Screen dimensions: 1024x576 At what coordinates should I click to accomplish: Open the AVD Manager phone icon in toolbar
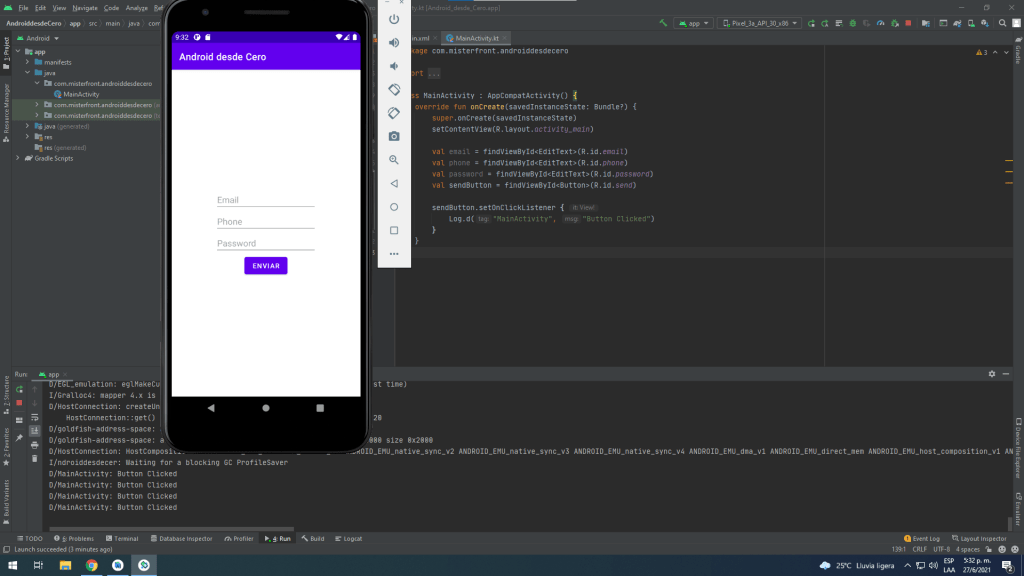point(971,23)
